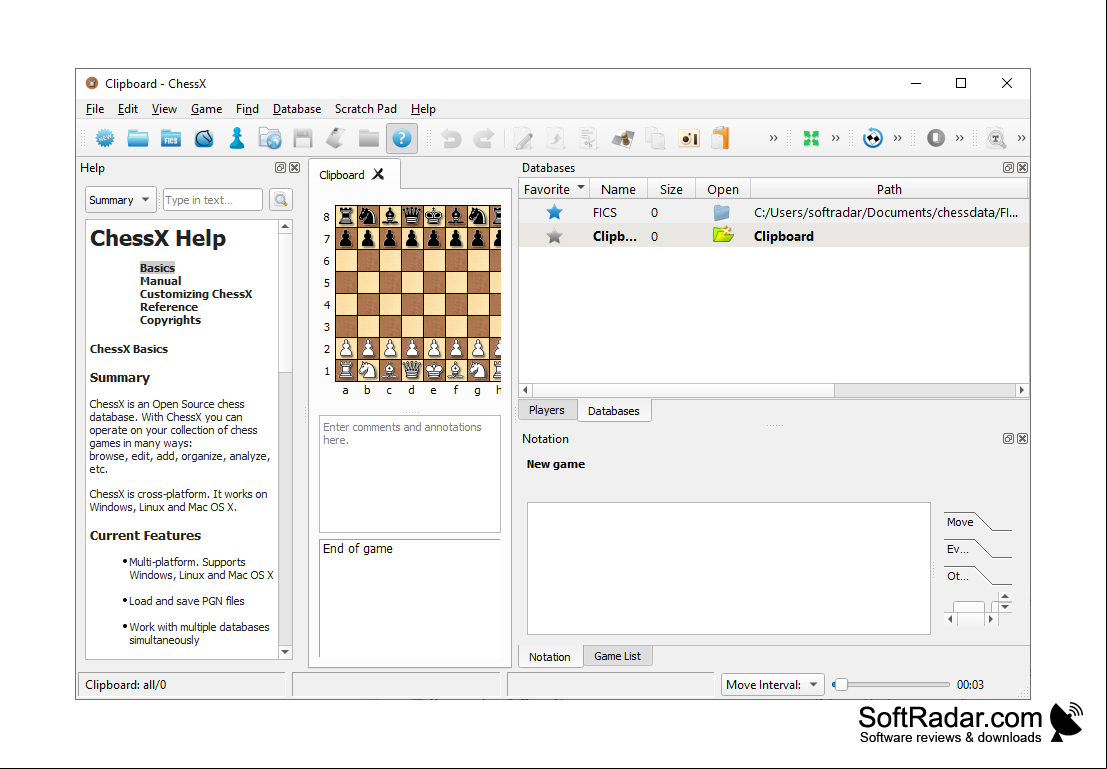1107x769 pixels.
Task: Close the Help panel with its X icon
Action: [x=294, y=168]
